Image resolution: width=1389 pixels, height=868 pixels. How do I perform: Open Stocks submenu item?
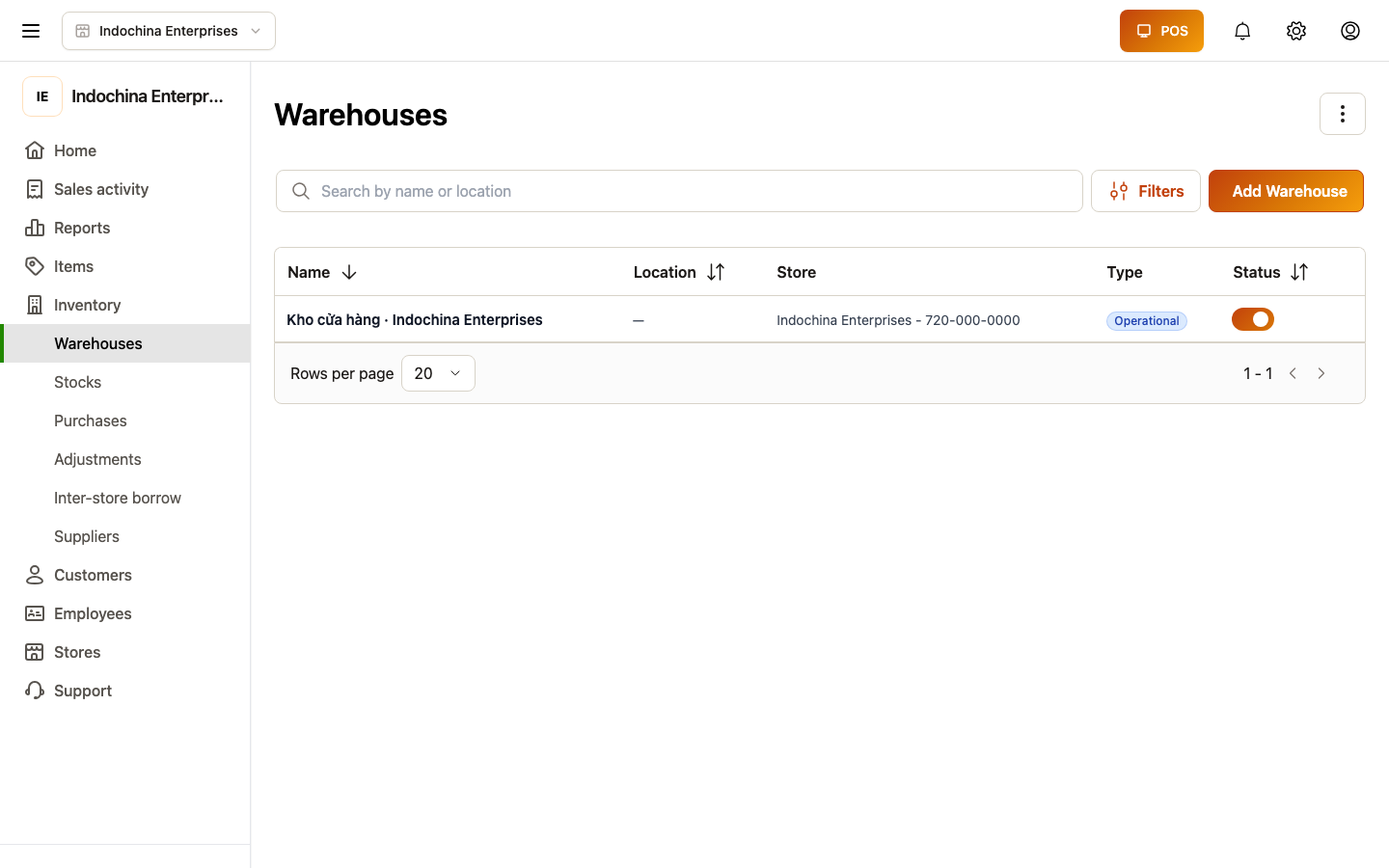point(125,382)
